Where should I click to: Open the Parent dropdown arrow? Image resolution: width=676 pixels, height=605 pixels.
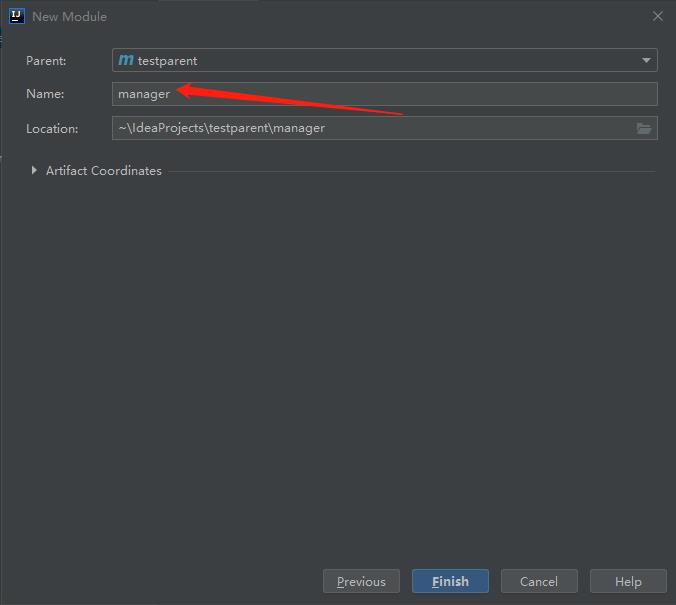(x=646, y=60)
